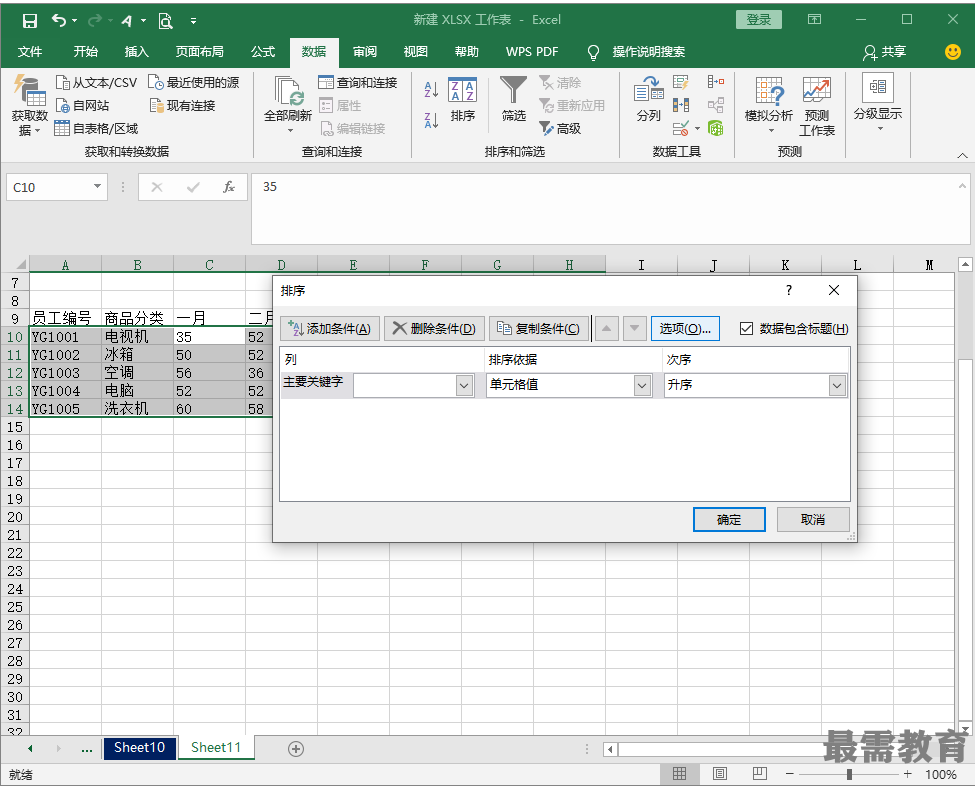Open Outline (分级显示) group
975x786 pixels.
(x=878, y=103)
